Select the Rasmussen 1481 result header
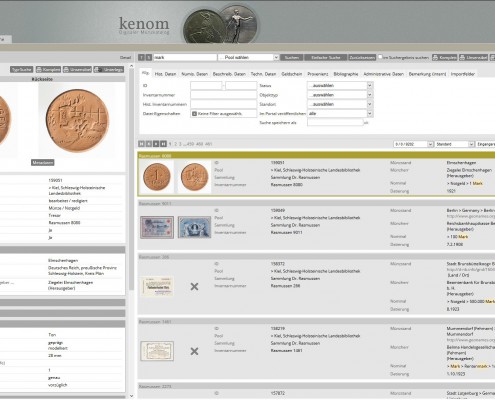Image resolution: width=495 pixels, height=400 pixels. tap(316, 321)
